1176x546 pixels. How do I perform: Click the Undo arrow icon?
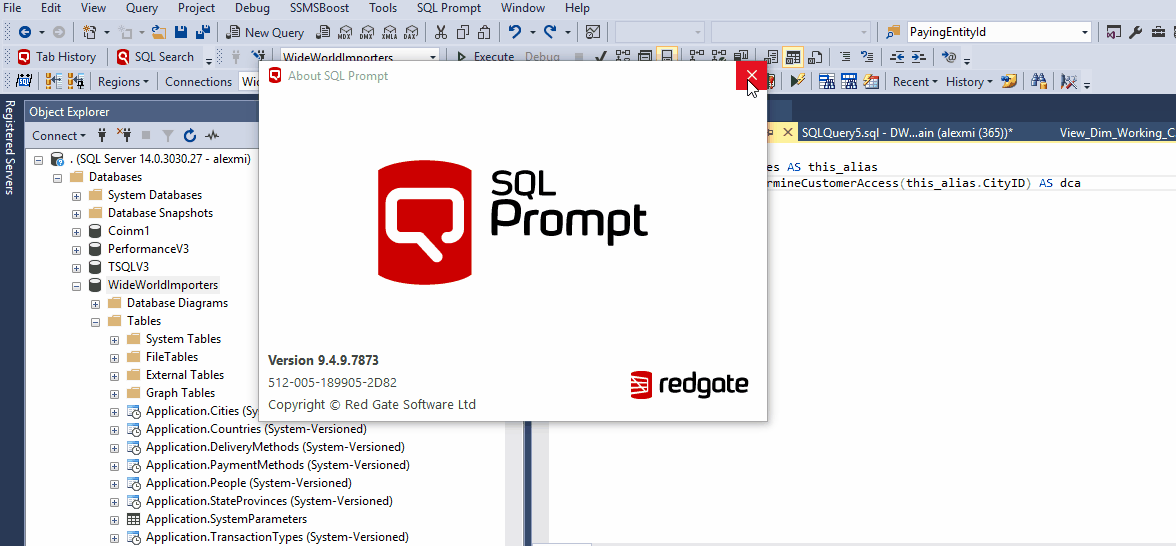coord(515,32)
